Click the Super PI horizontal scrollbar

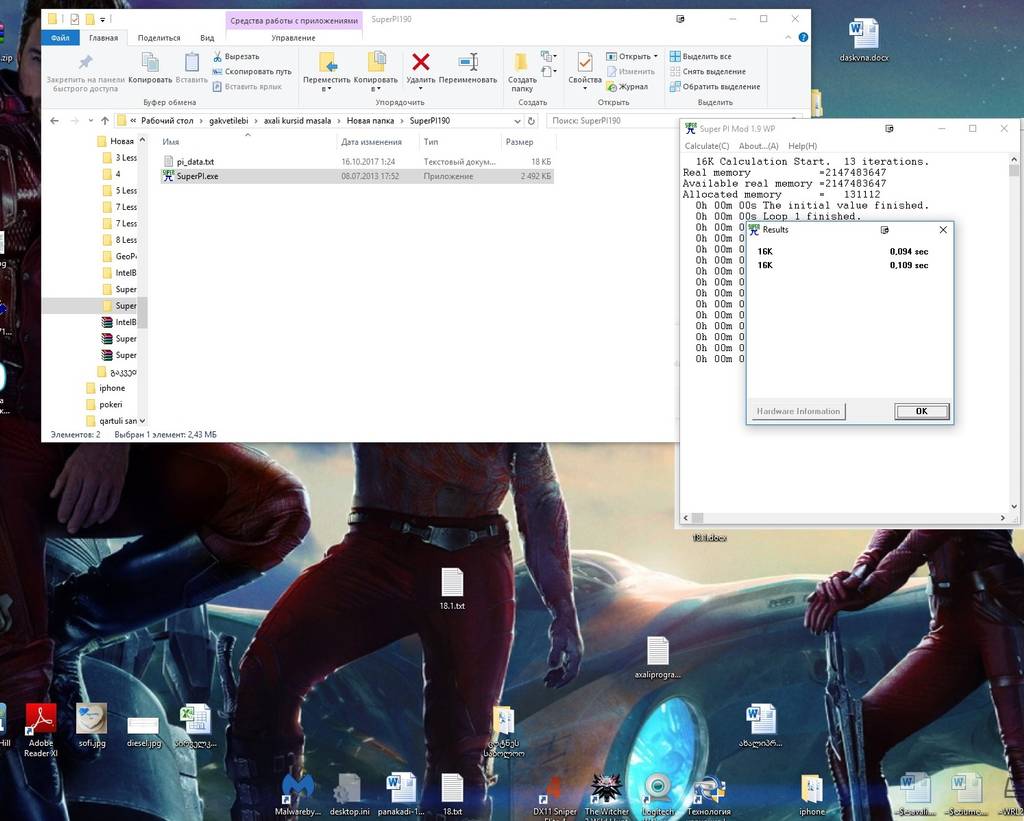846,518
